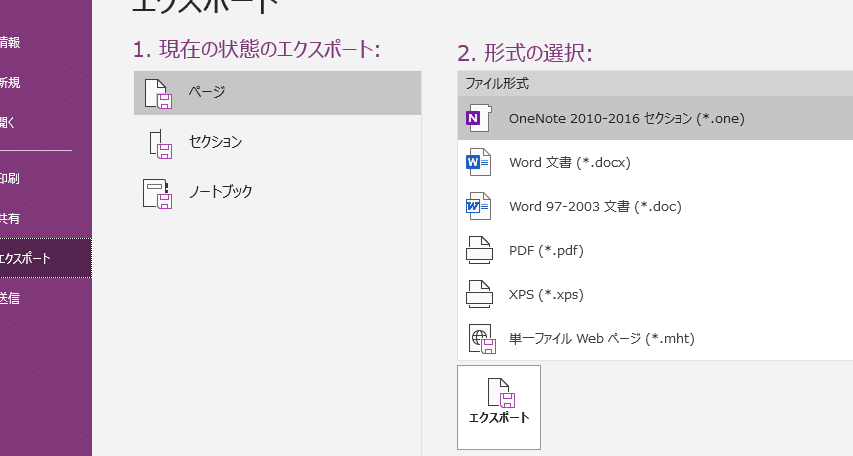Click the Word 文書 (*.docx) file icon
Image resolution: width=853 pixels, height=456 pixels.
click(x=480, y=162)
